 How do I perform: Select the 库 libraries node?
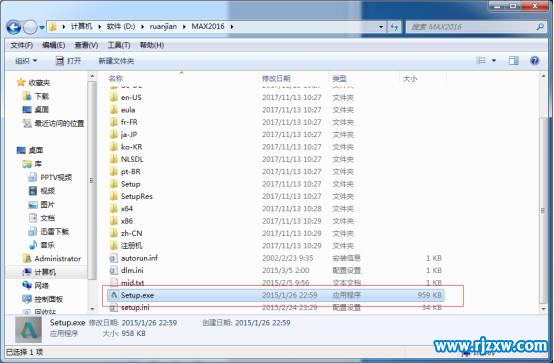pos(32,164)
